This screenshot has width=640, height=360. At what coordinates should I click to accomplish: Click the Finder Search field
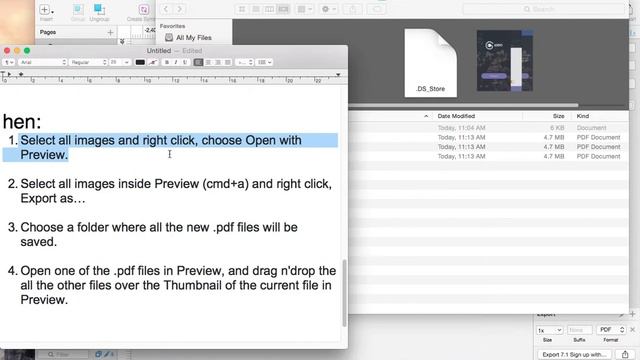tap(544, 9)
